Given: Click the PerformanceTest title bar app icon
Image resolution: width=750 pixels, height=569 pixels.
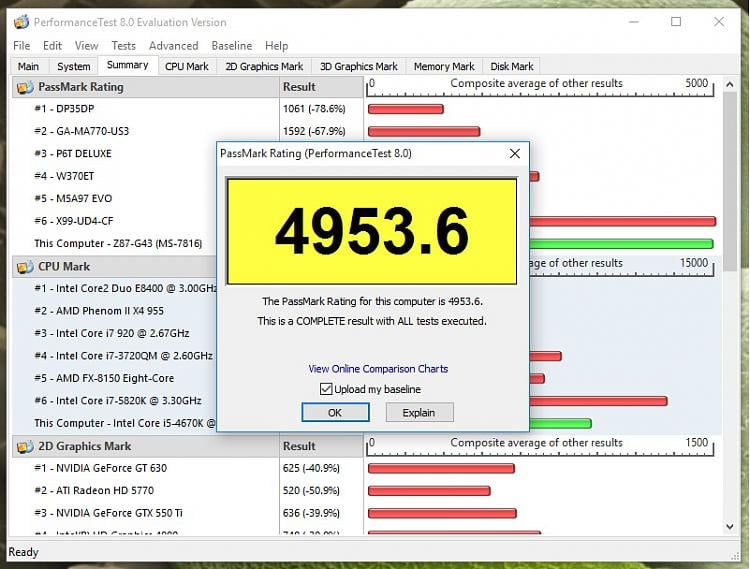Looking at the screenshot, I should [x=22, y=22].
